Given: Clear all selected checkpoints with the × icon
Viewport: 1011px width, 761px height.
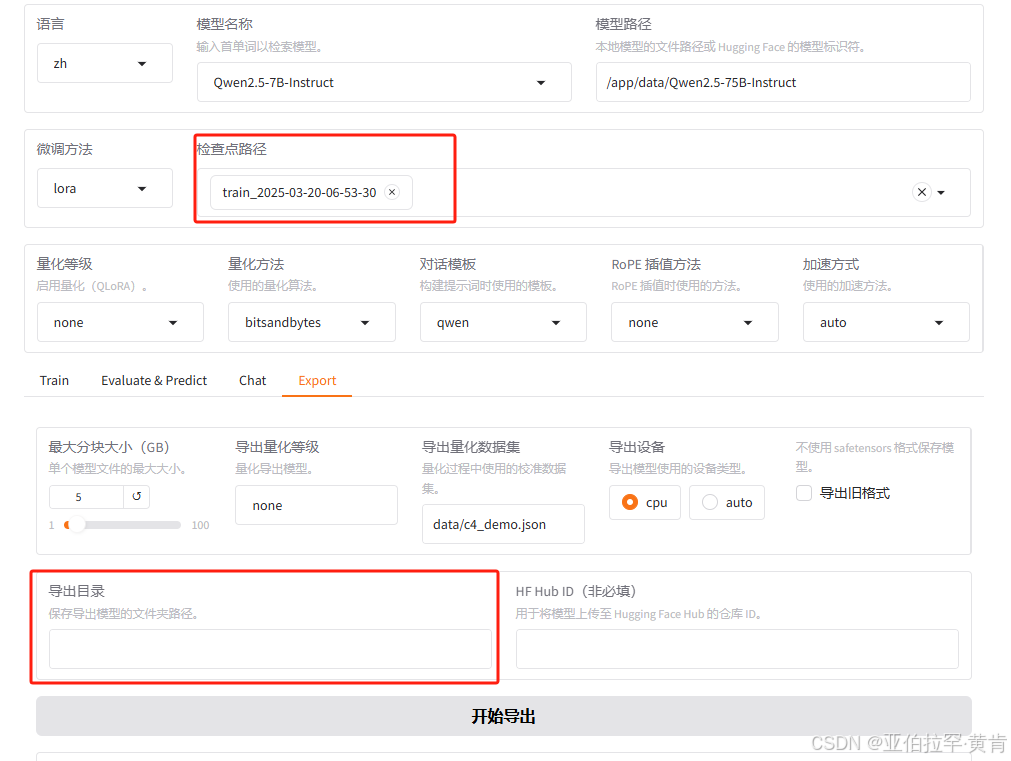Looking at the screenshot, I should click(x=921, y=192).
